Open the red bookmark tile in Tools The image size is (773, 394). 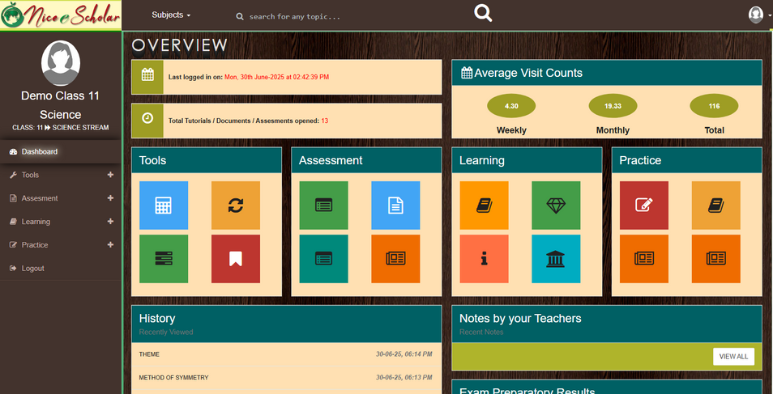(x=236, y=259)
